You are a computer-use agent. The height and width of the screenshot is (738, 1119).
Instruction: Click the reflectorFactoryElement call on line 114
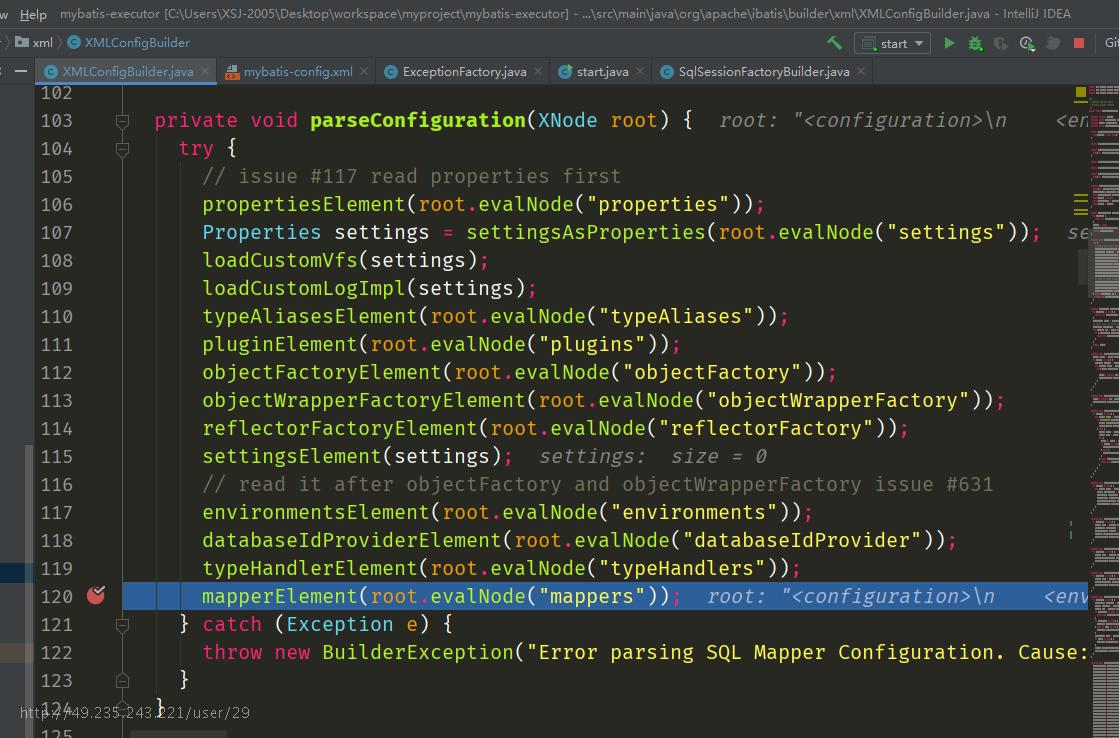(x=340, y=428)
